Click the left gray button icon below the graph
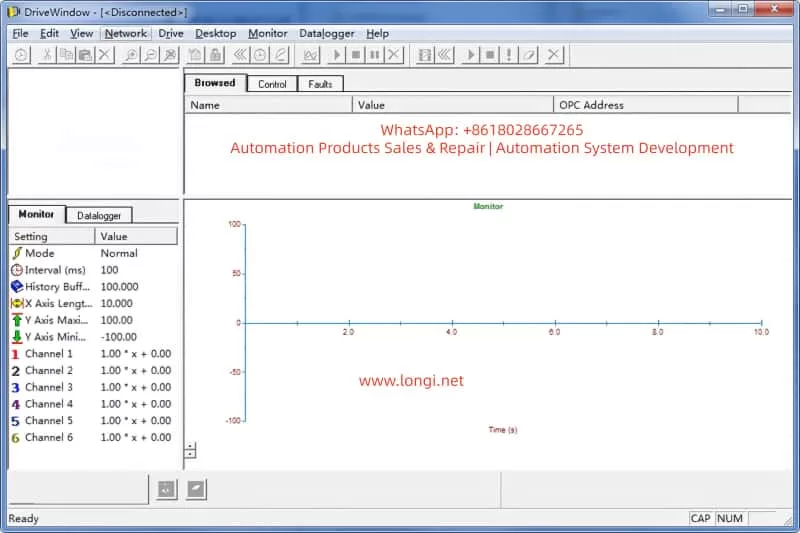This screenshot has width=800, height=533. click(x=166, y=490)
